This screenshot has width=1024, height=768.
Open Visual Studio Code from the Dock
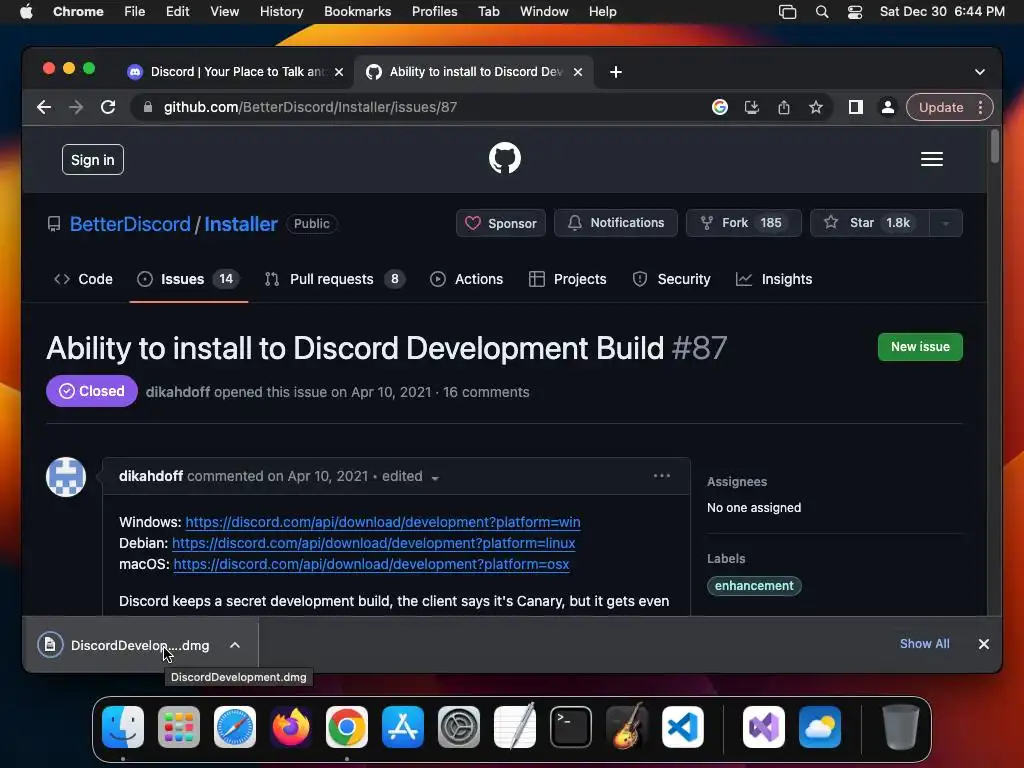coord(682,727)
